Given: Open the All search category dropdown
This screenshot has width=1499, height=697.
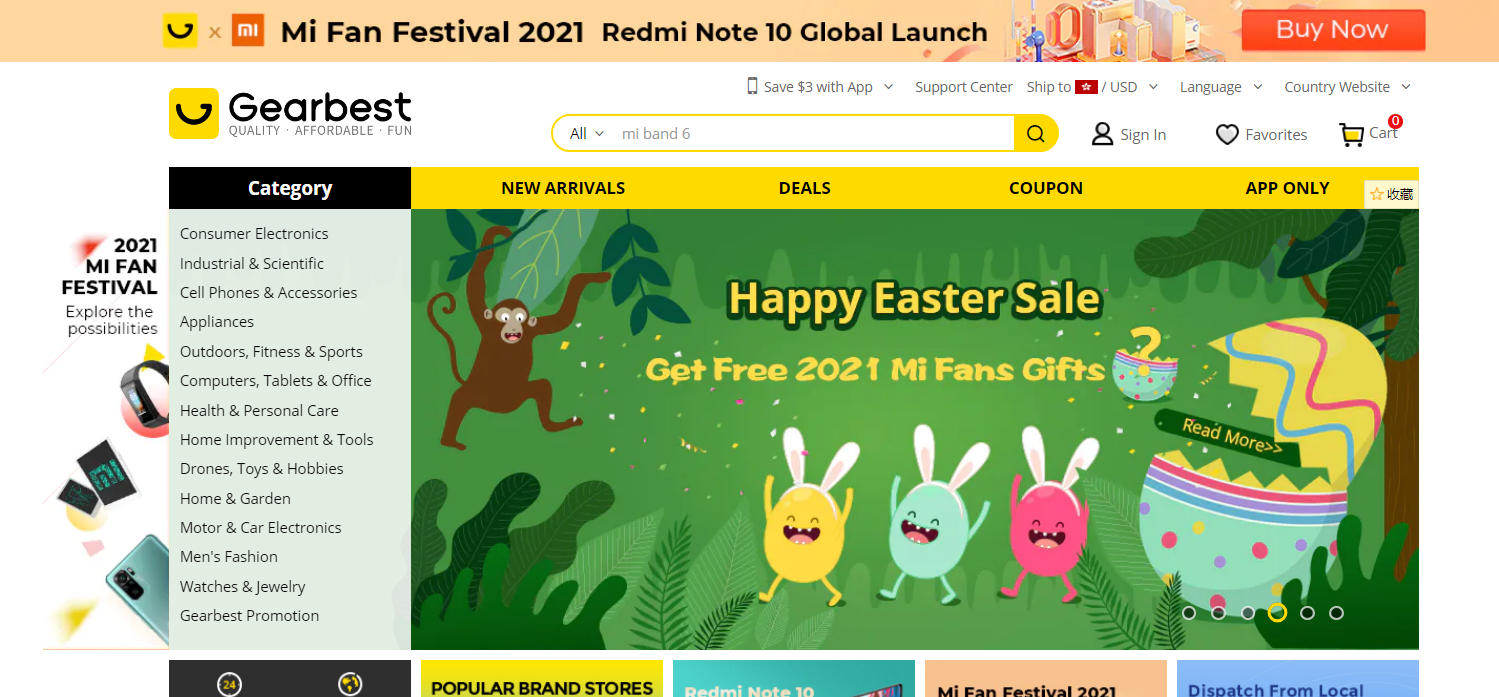Looking at the screenshot, I should [x=587, y=134].
